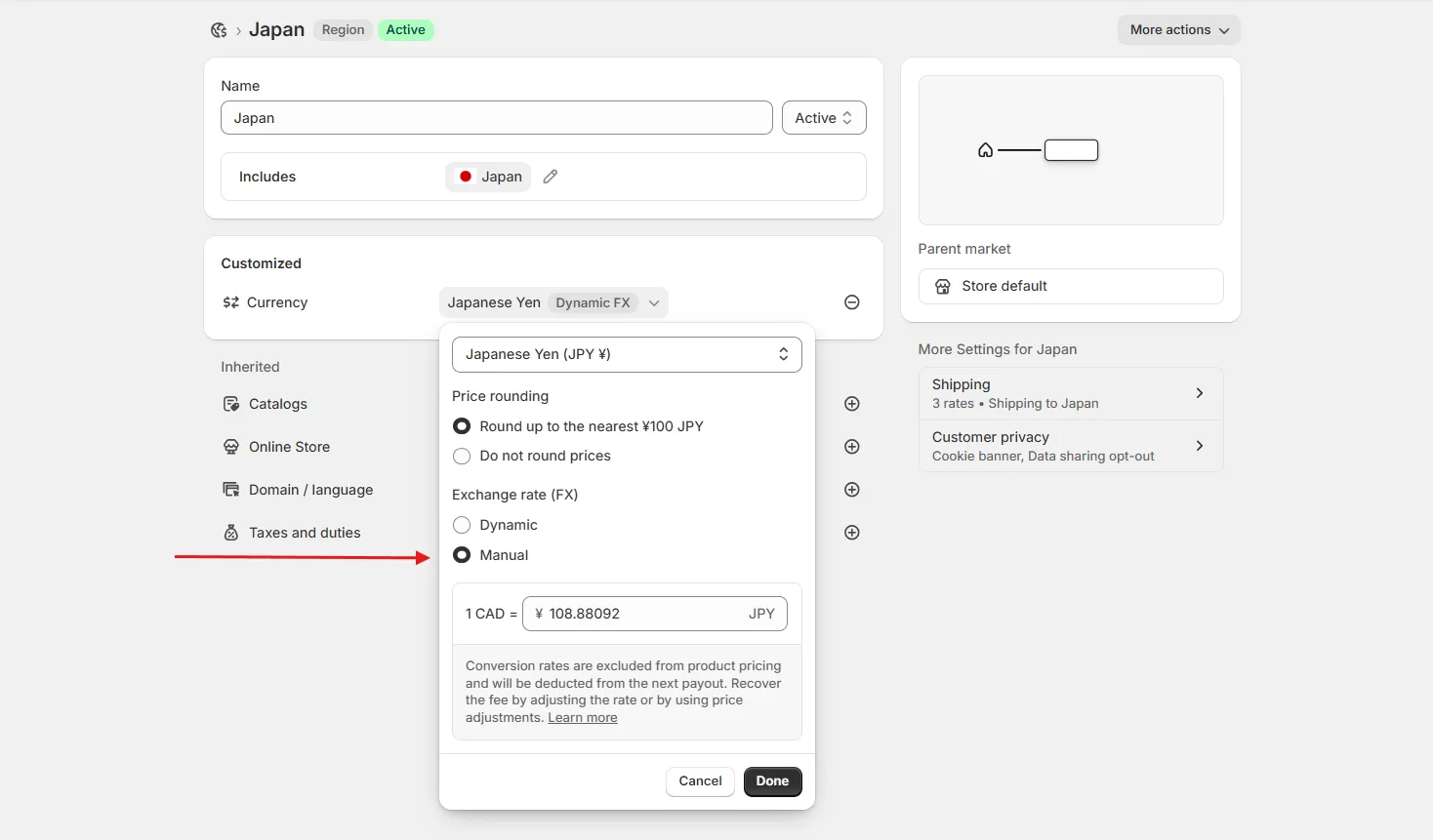Viewport: 1433px width, 840px height.
Task: Open Customer privacy settings
Action: (1071, 446)
